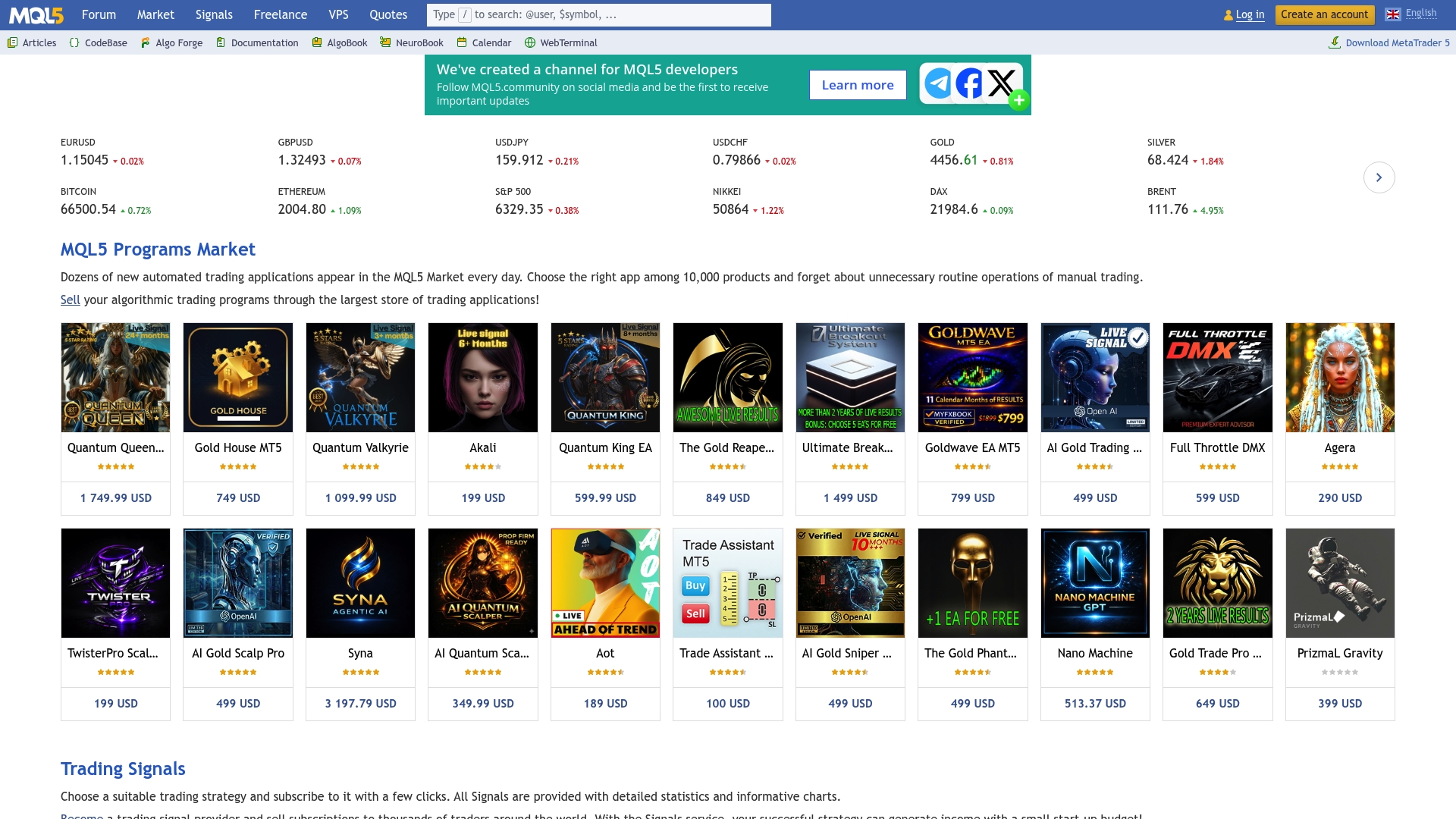Click the MQL5 logo
1456x819 pixels.
[x=36, y=14]
